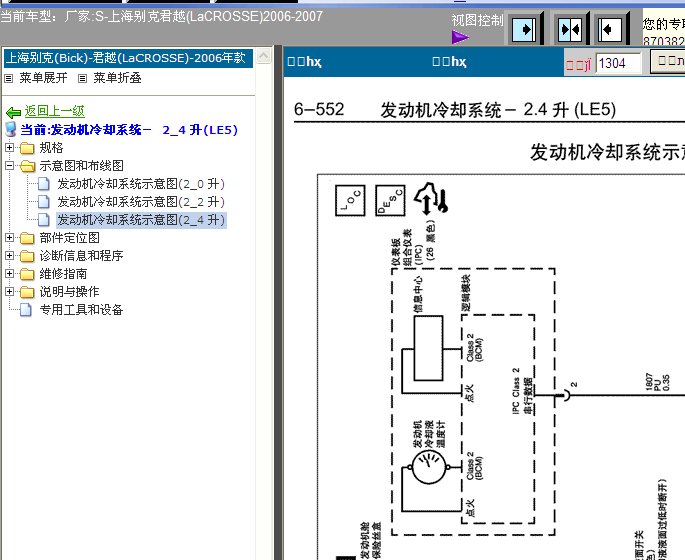Click the 当前:发动机冷却系统 2_4 升(LE5) heading
The height and width of the screenshot is (560, 685).
coord(129,130)
